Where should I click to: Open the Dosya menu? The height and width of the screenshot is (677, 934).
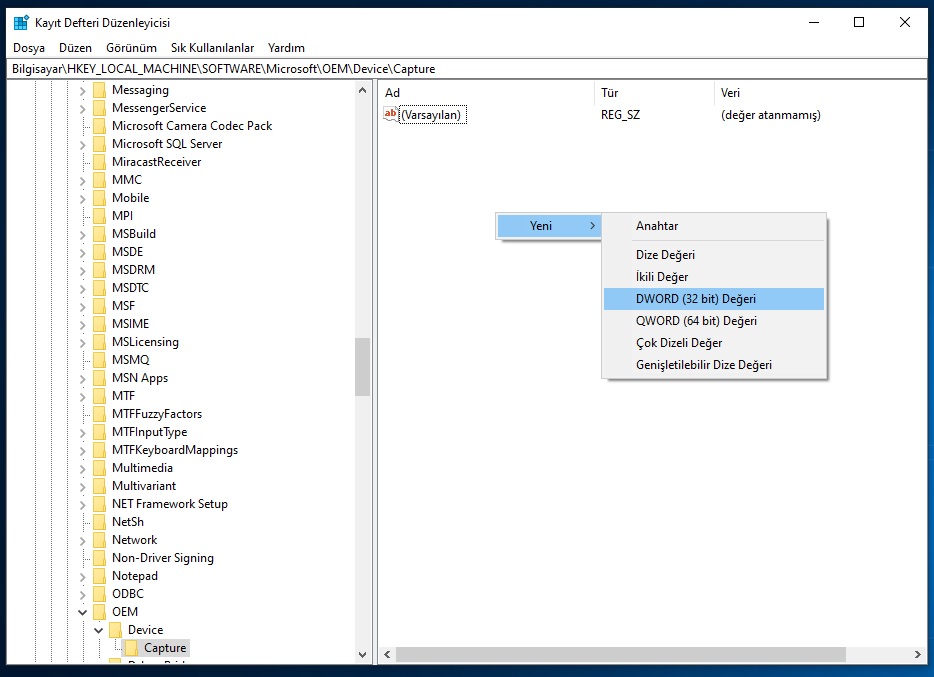pyautogui.click(x=28, y=48)
